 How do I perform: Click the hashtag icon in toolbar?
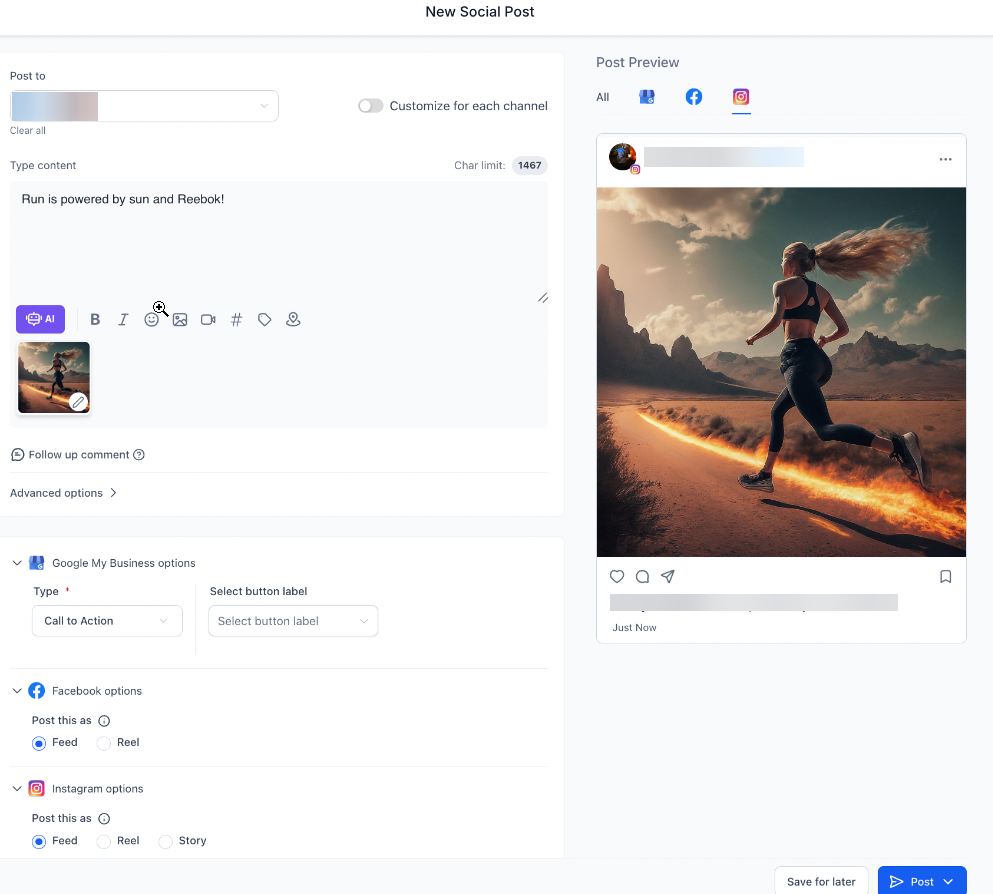point(237,320)
